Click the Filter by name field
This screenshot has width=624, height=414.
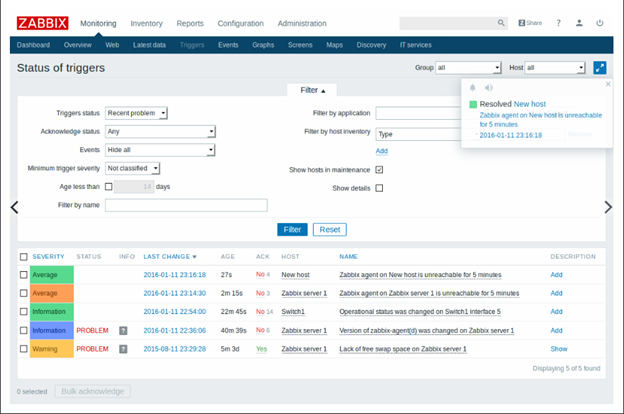pos(186,205)
